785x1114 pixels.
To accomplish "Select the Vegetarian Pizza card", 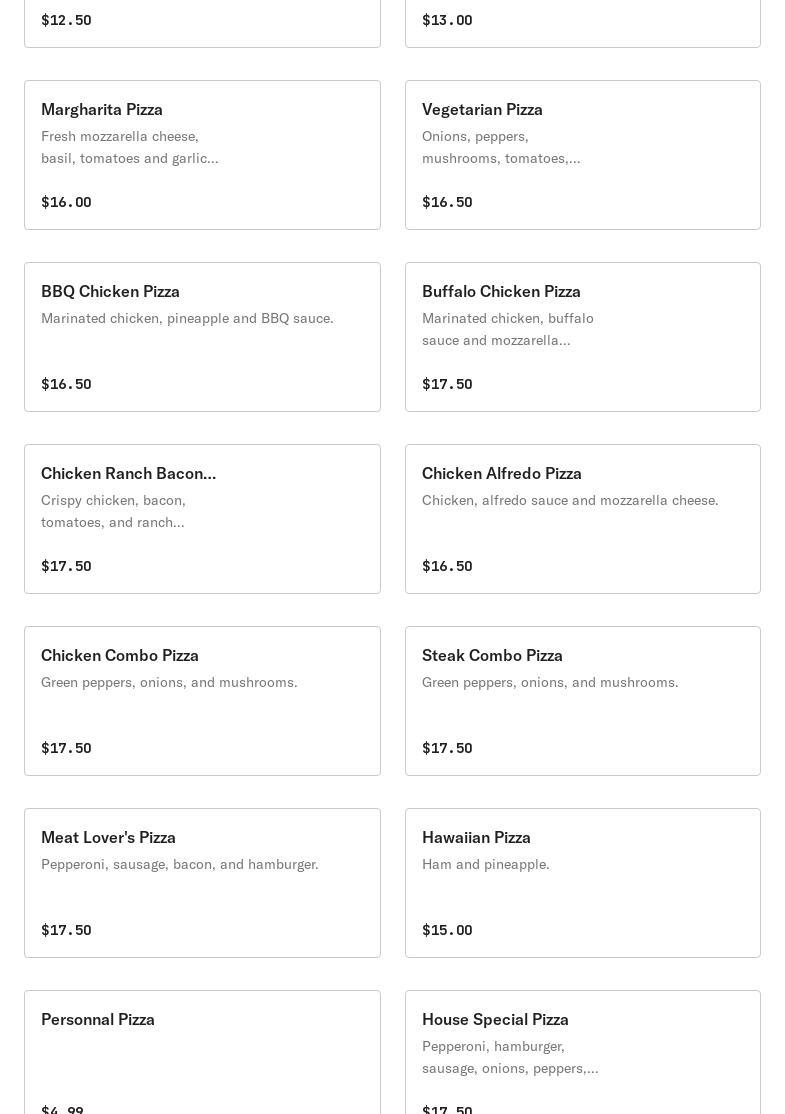I will (x=583, y=155).
